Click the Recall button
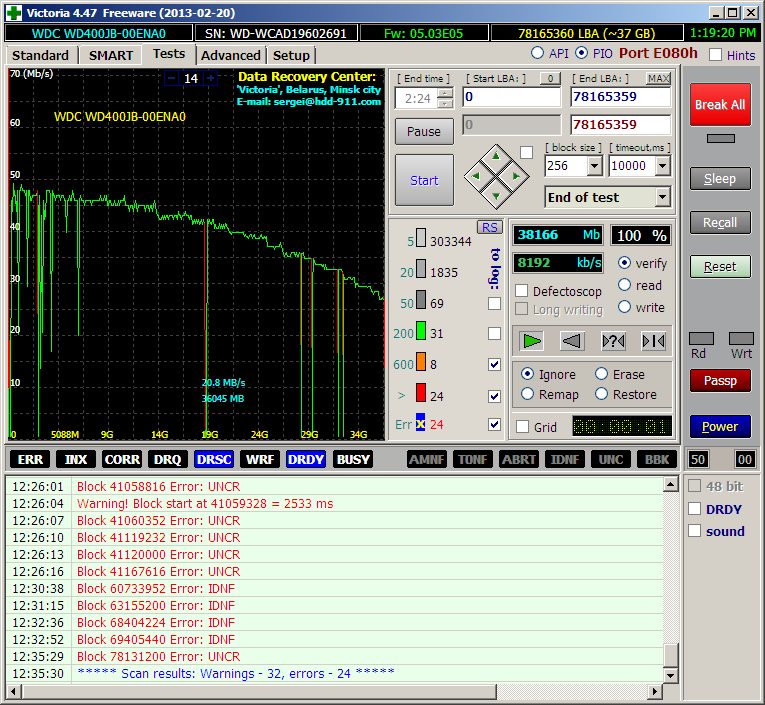This screenshot has height=705, width=765. tap(720, 222)
